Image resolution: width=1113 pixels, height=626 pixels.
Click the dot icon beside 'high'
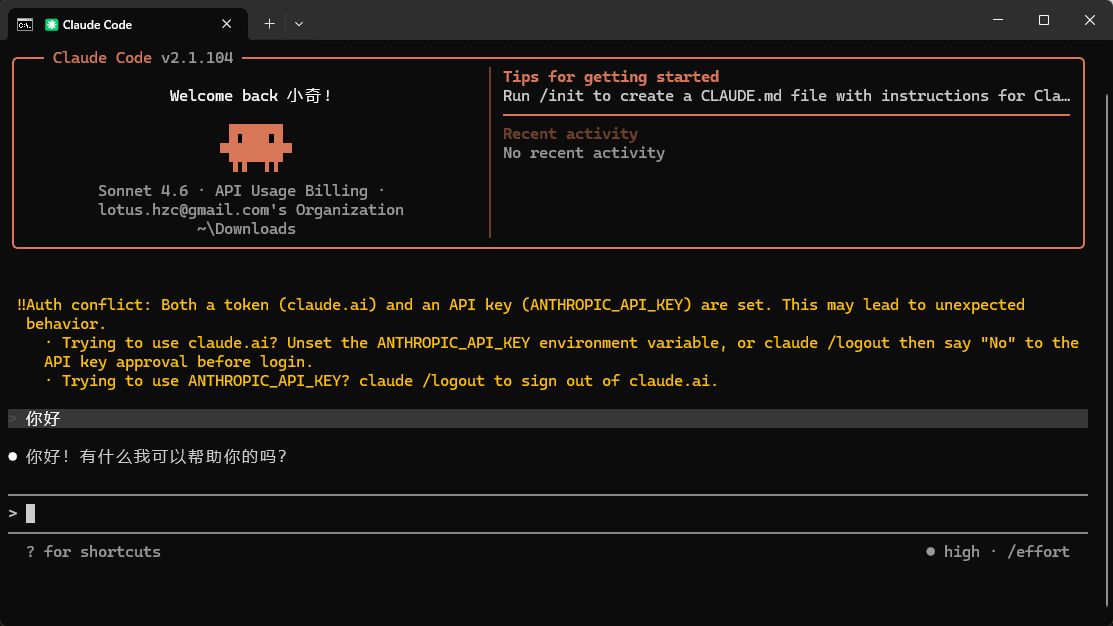[930, 551]
